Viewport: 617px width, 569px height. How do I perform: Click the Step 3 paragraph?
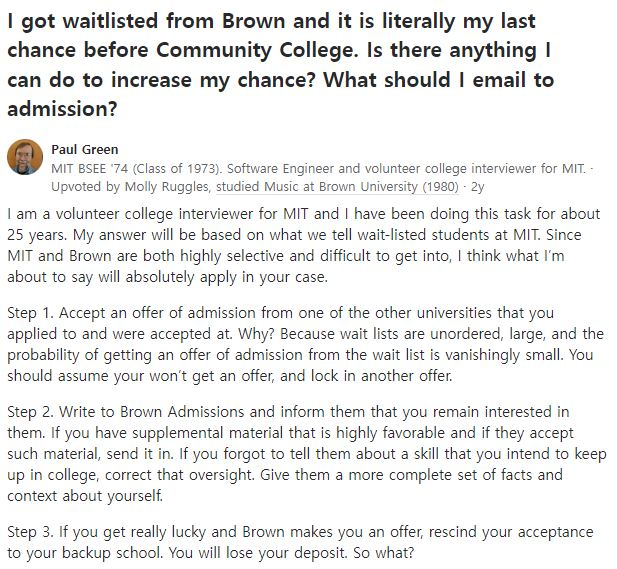[300, 542]
